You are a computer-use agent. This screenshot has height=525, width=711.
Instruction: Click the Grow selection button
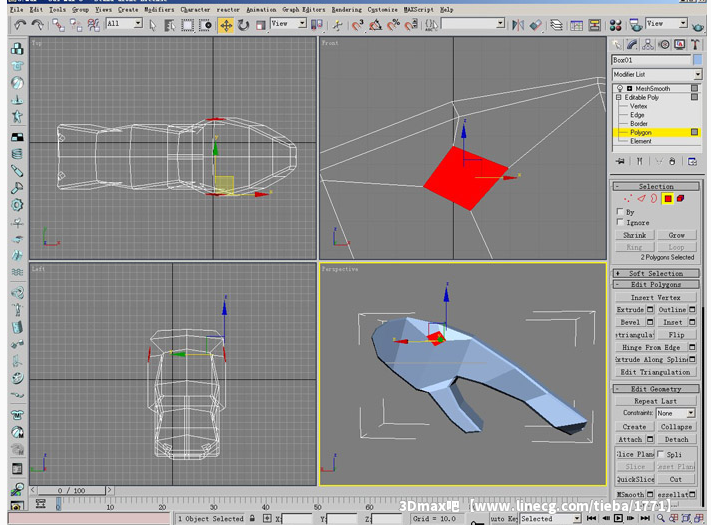[x=677, y=235]
